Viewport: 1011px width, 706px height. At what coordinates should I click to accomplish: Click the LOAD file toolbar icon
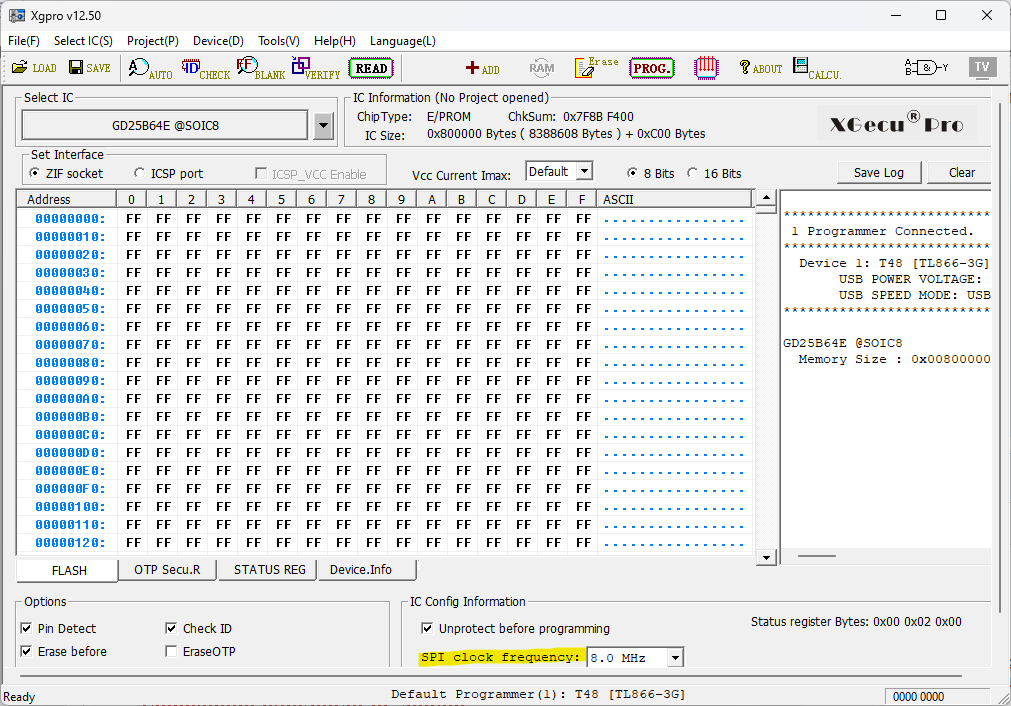(x=34, y=68)
